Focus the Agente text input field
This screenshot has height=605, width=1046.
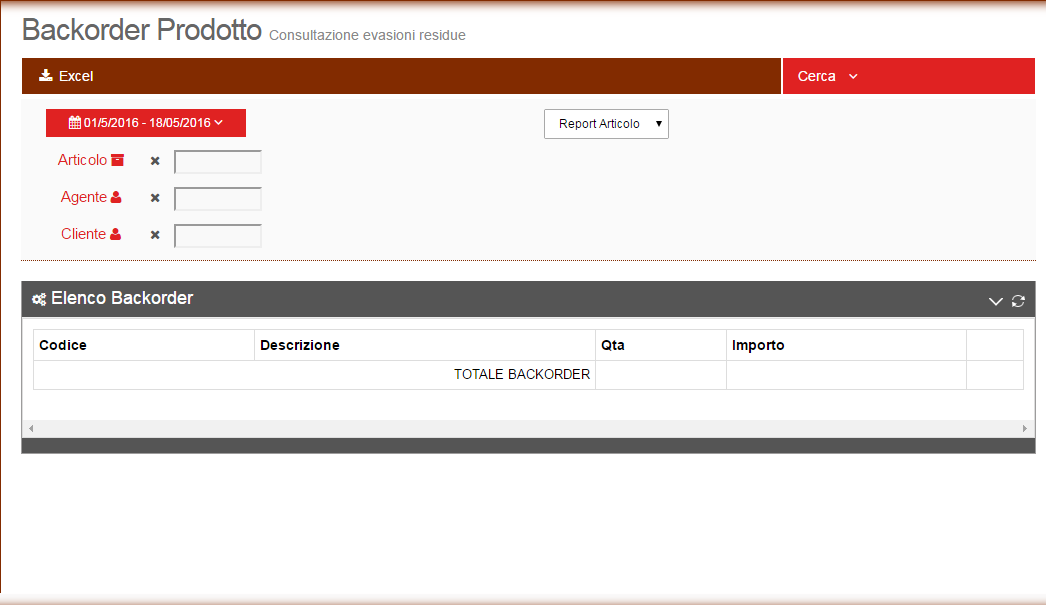coord(217,199)
